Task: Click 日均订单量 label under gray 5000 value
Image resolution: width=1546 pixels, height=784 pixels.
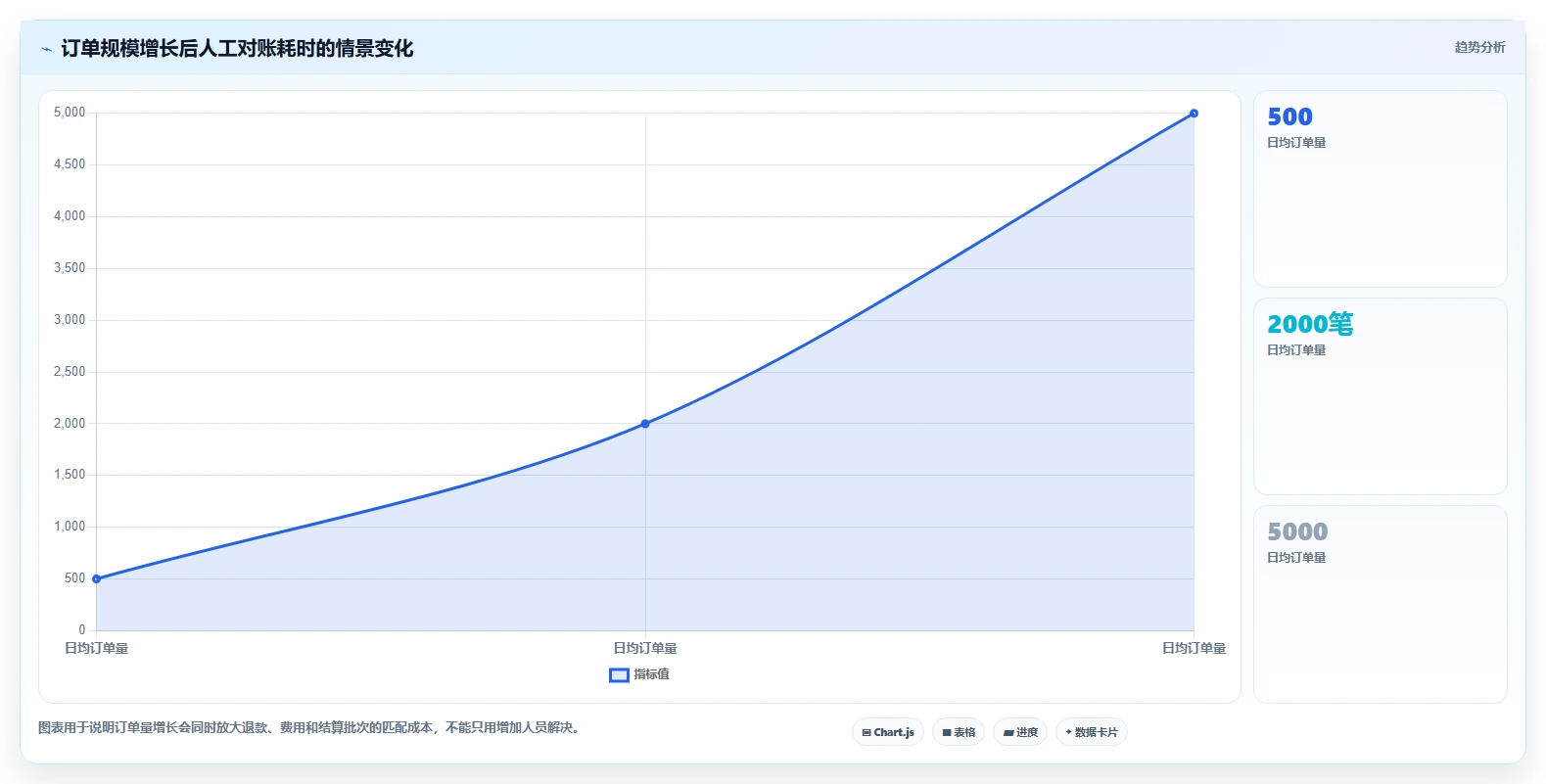Action: 1296,558
